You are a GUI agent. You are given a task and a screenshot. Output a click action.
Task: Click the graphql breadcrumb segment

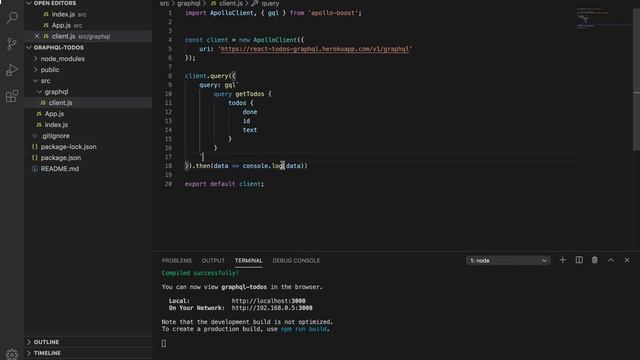pyautogui.click(x=189, y=3)
